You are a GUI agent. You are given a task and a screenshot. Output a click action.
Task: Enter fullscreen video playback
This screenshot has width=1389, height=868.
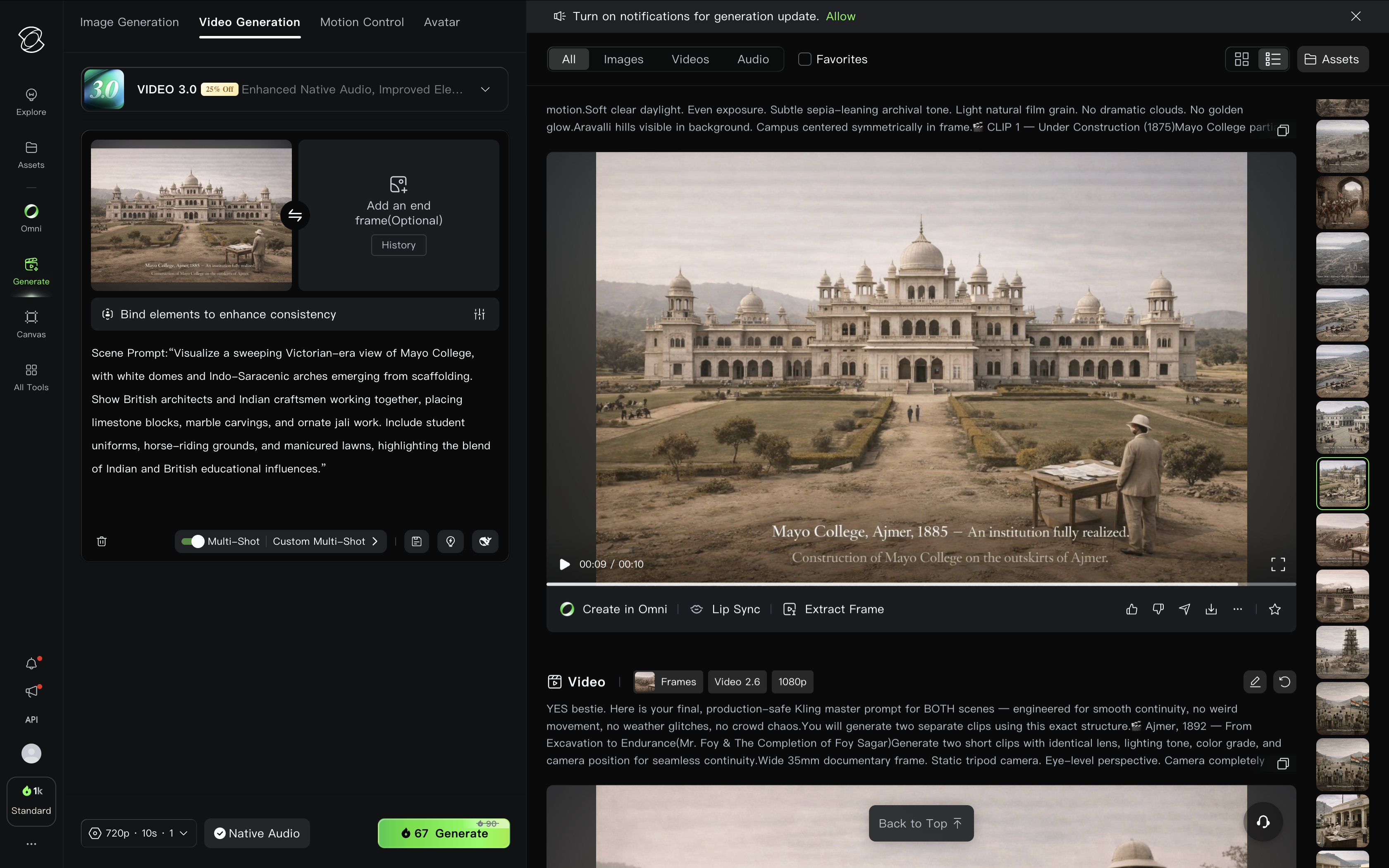1278,564
